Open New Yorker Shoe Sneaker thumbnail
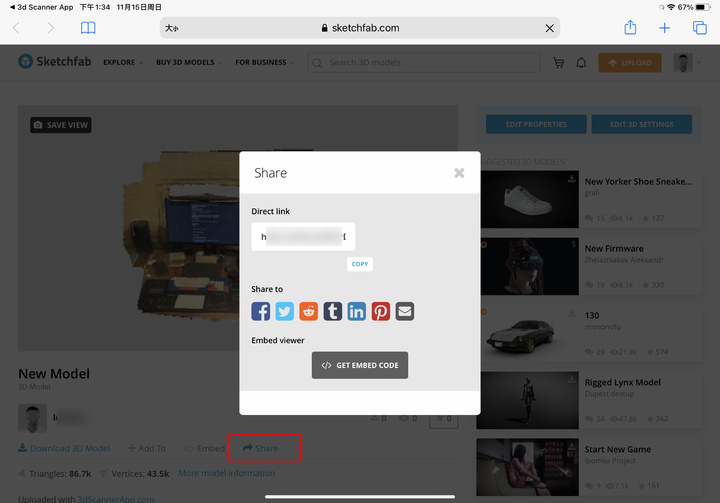 point(528,199)
